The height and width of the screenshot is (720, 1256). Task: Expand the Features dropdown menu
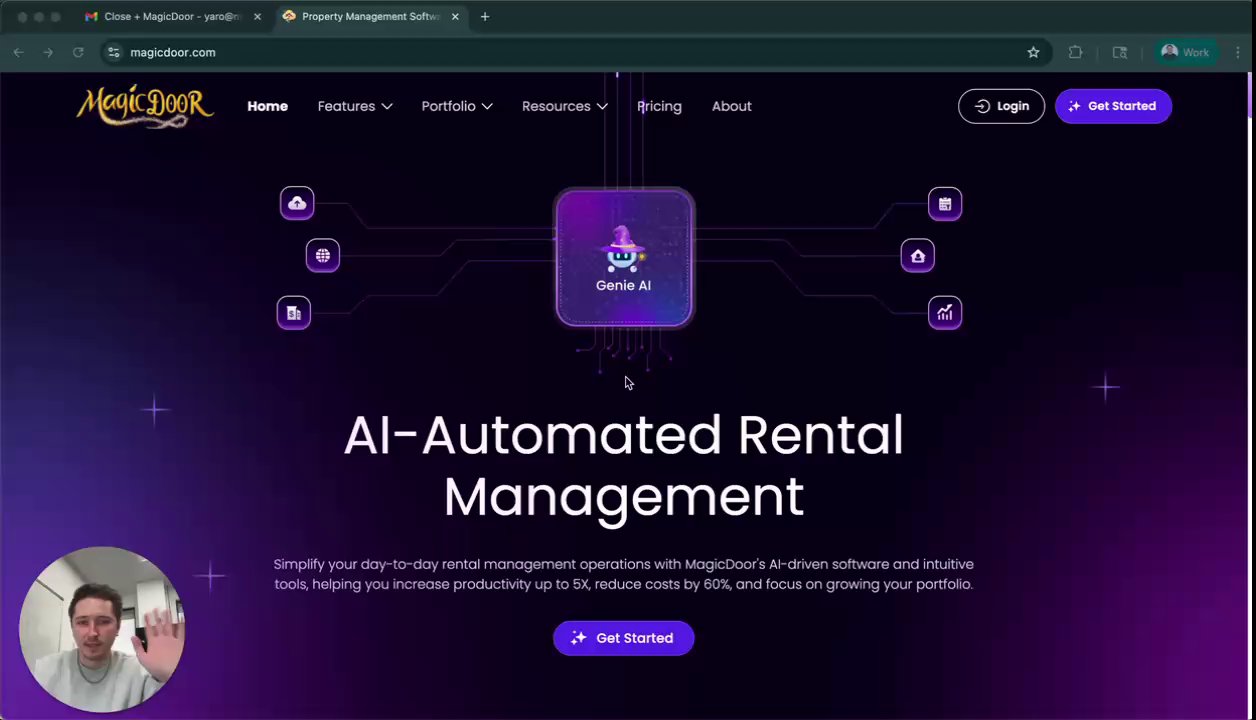(x=355, y=106)
